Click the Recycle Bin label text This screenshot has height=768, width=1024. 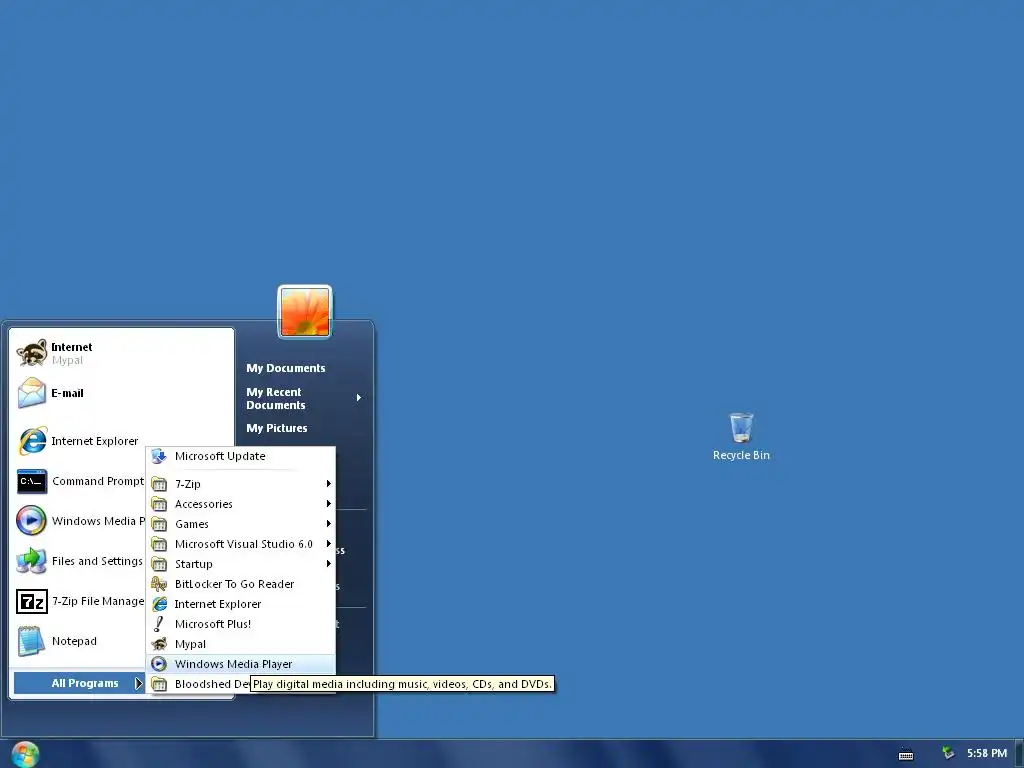point(741,455)
